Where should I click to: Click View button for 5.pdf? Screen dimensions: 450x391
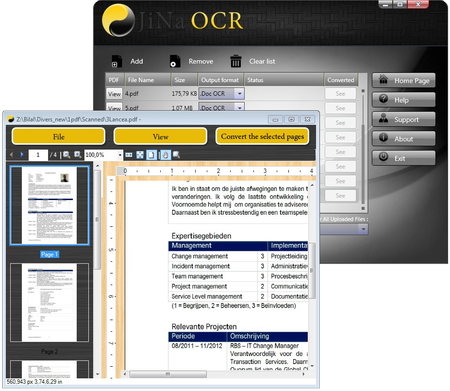114,108
